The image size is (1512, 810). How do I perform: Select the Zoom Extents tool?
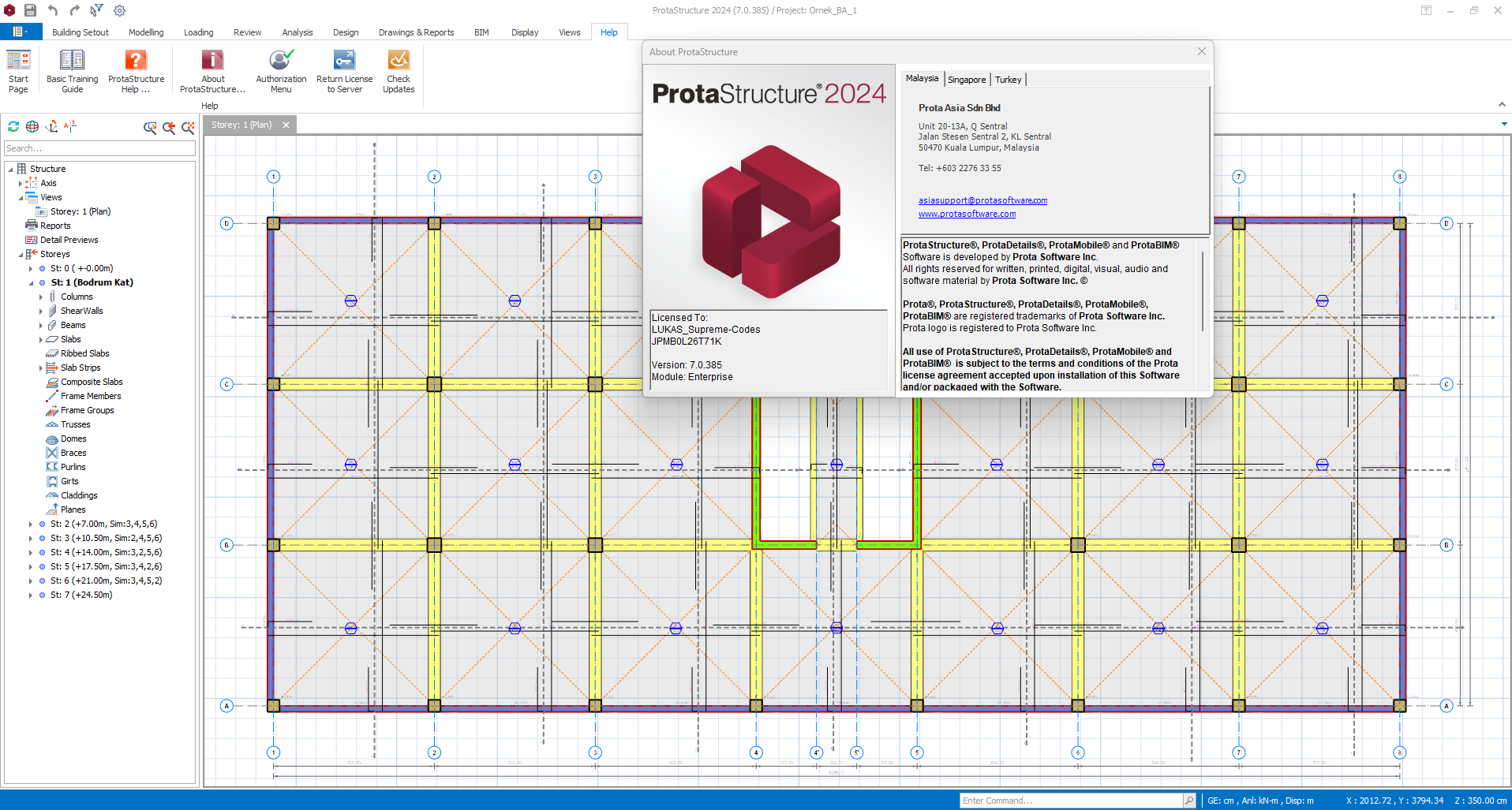(188, 128)
